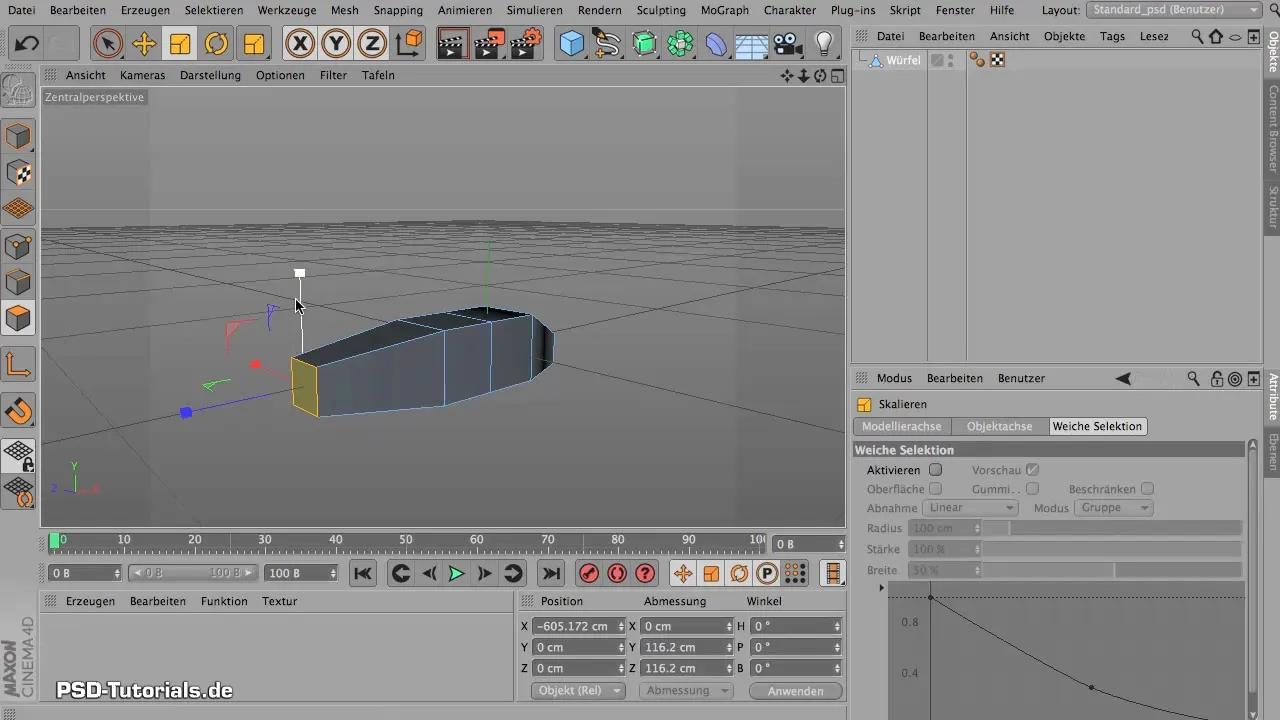The image size is (1280, 720).
Task: Open the MoGraph menu
Action: point(723,10)
